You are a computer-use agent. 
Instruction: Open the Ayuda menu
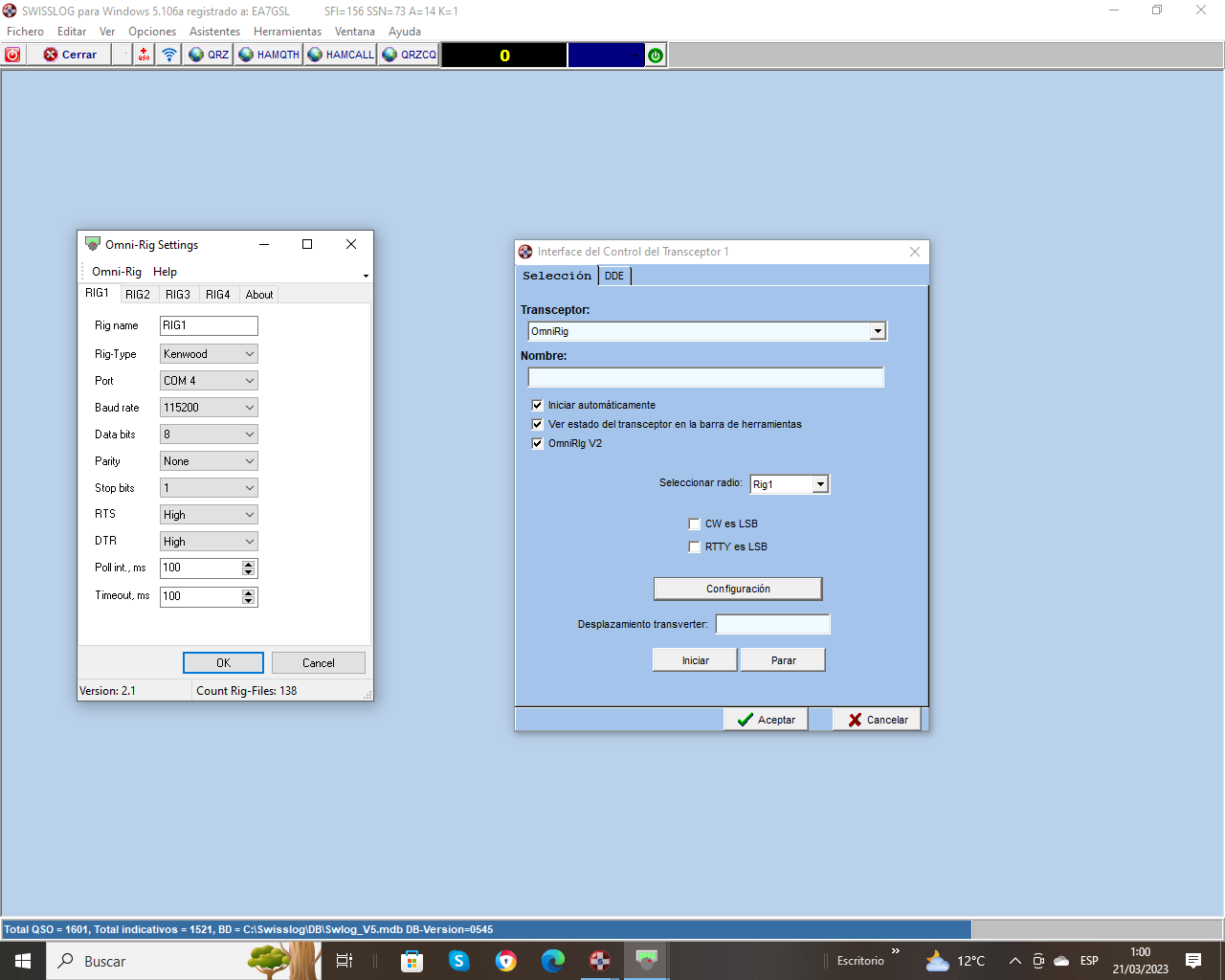(x=405, y=32)
